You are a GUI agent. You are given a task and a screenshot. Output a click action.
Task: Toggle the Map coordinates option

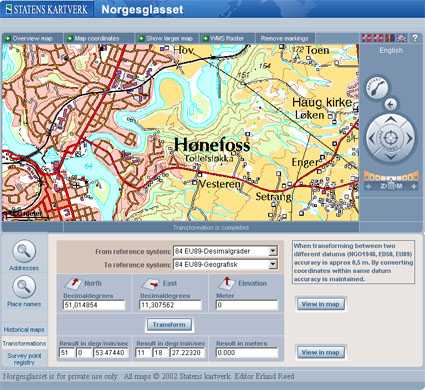click(93, 38)
